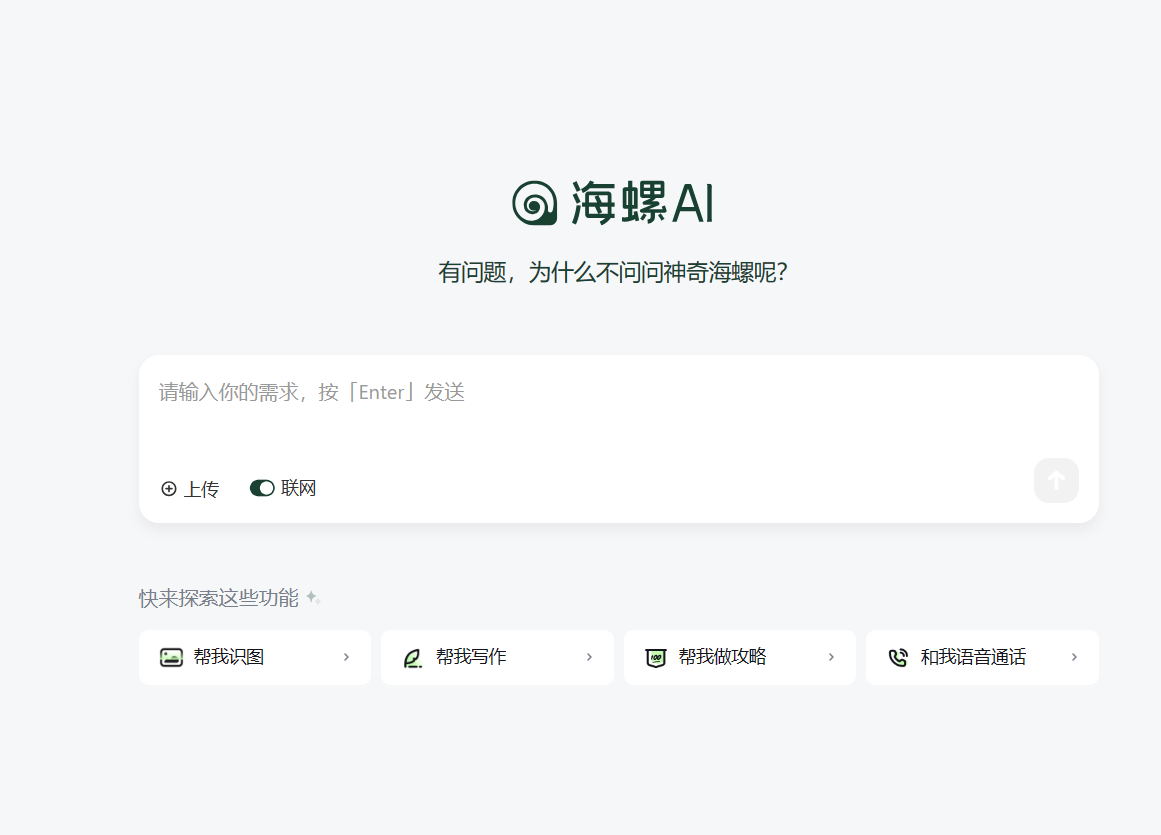Click the sparkle icon after 快来探索这些功能
Viewport: 1161px width, 835px height.
(313, 596)
